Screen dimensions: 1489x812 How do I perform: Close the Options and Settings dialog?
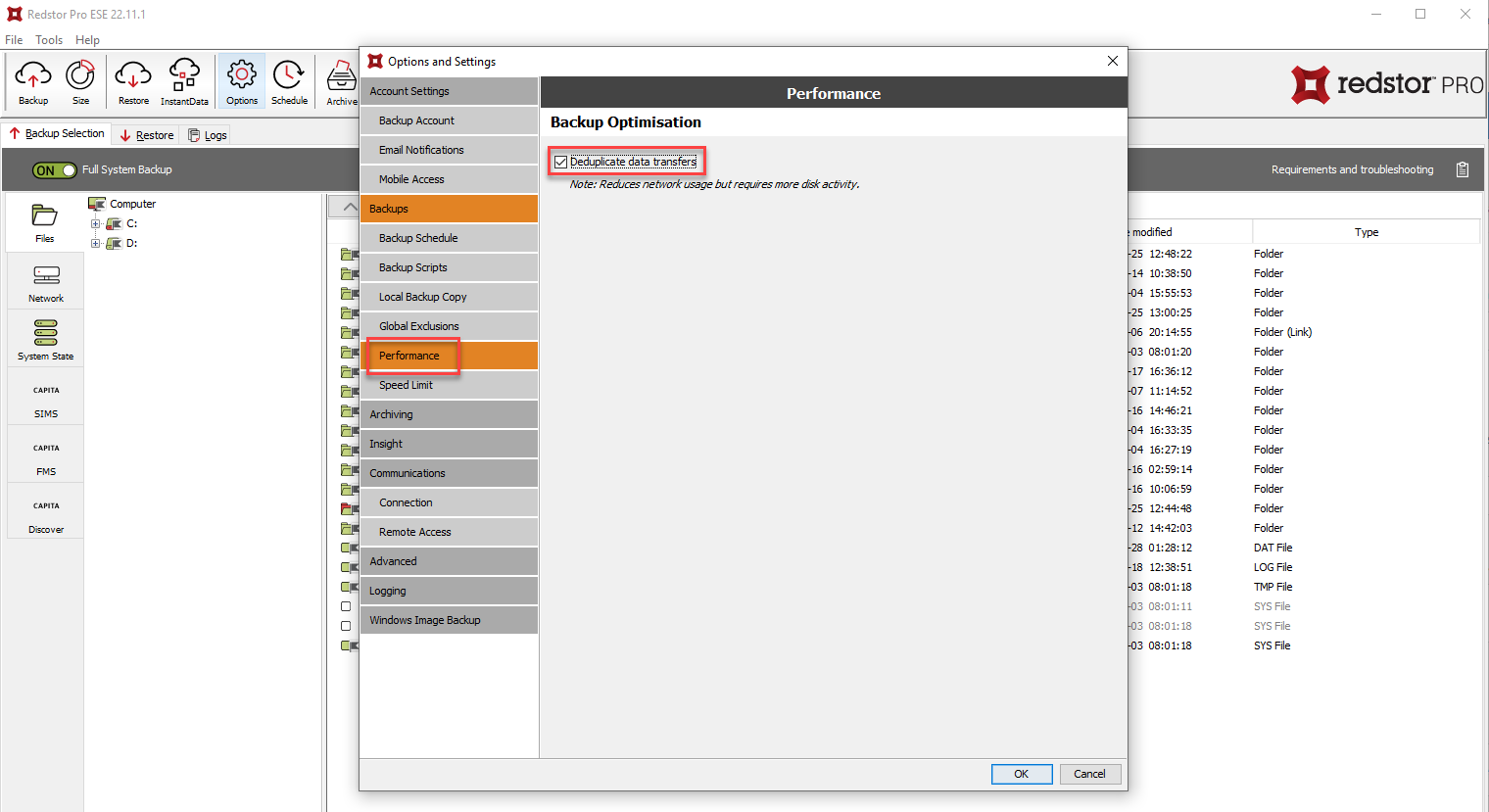tap(1113, 61)
